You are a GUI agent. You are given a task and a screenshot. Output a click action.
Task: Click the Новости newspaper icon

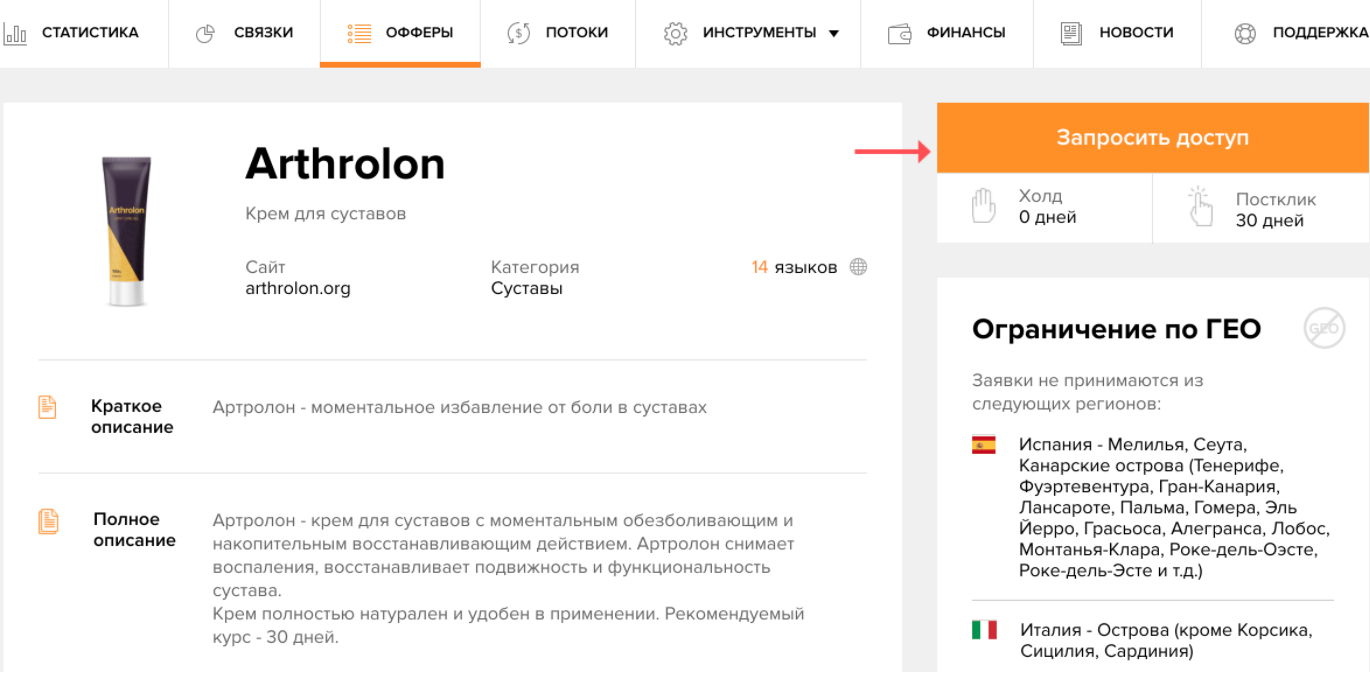(x=1072, y=34)
